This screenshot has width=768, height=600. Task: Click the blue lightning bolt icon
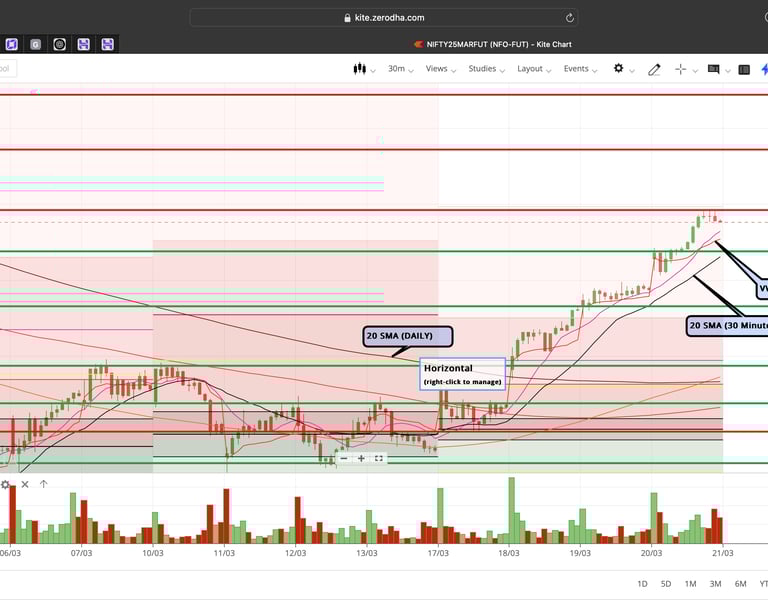764,70
